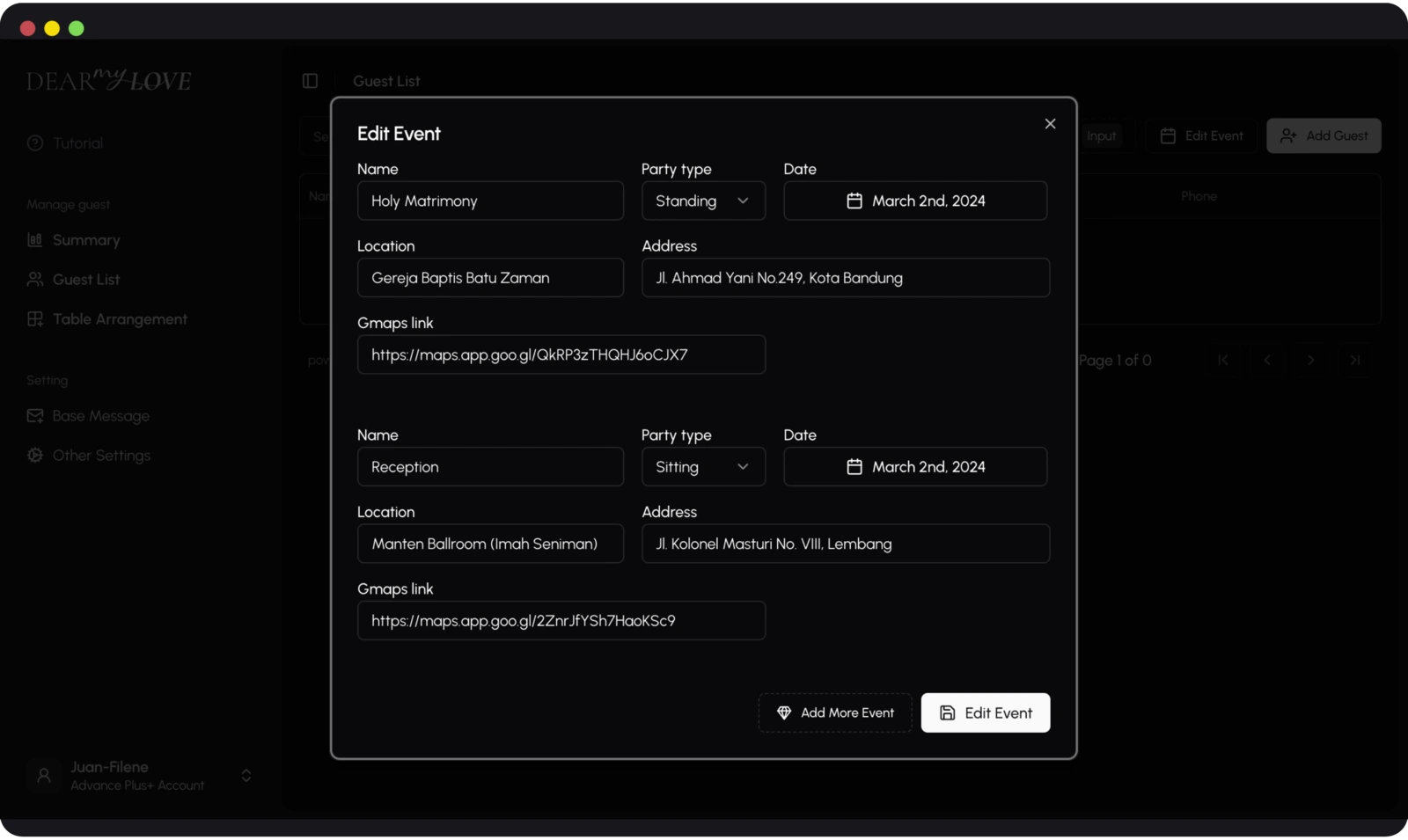The image size is (1408, 840).
Task: Click the Holy Matrimony Gmaps link field
Action: 561,354
